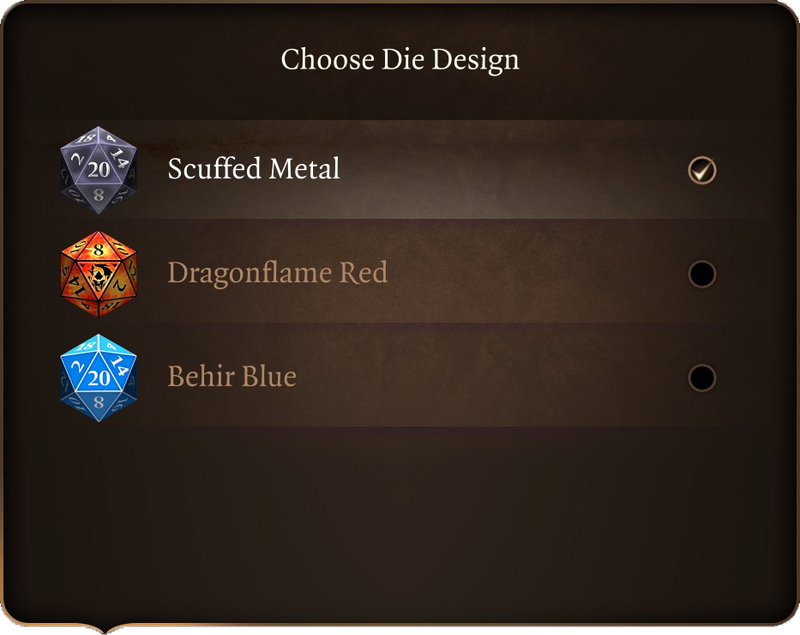
Task: Toggle the checked Scuffed Metal radio button
Action: pos(702,171)
